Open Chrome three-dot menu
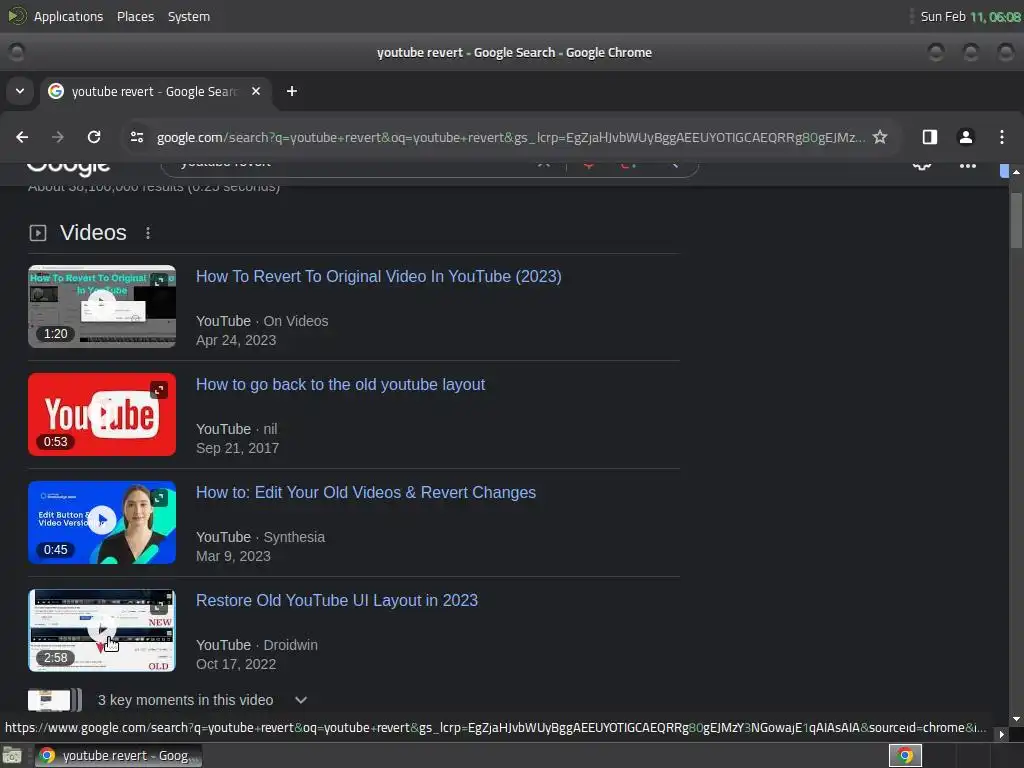 pos(1001,137)
